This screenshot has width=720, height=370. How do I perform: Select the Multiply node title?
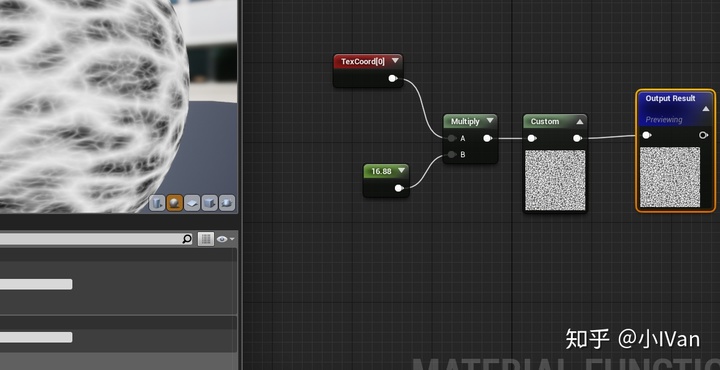tap(465, 122)
